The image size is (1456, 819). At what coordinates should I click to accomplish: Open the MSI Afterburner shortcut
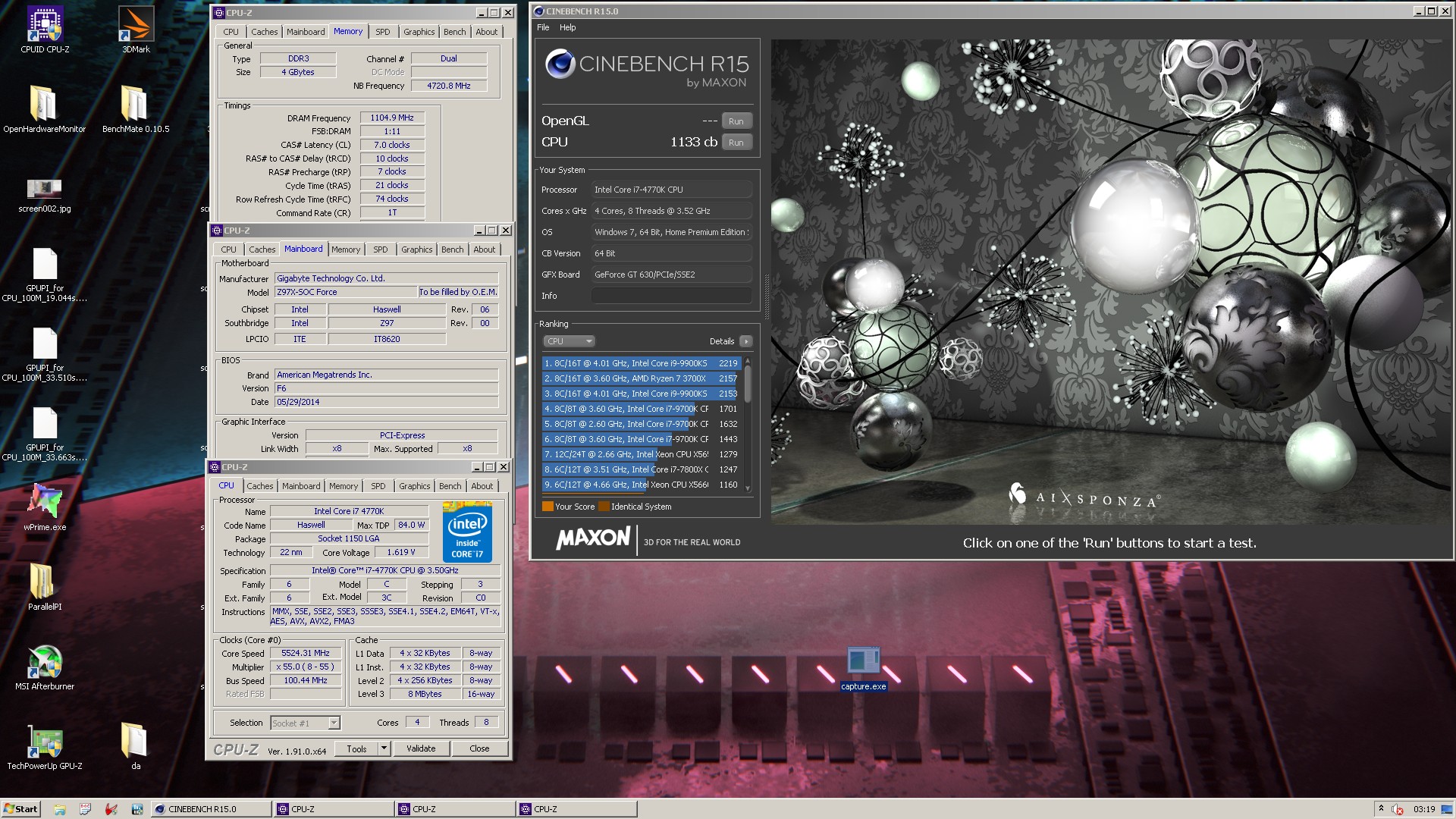click(45, 667)
